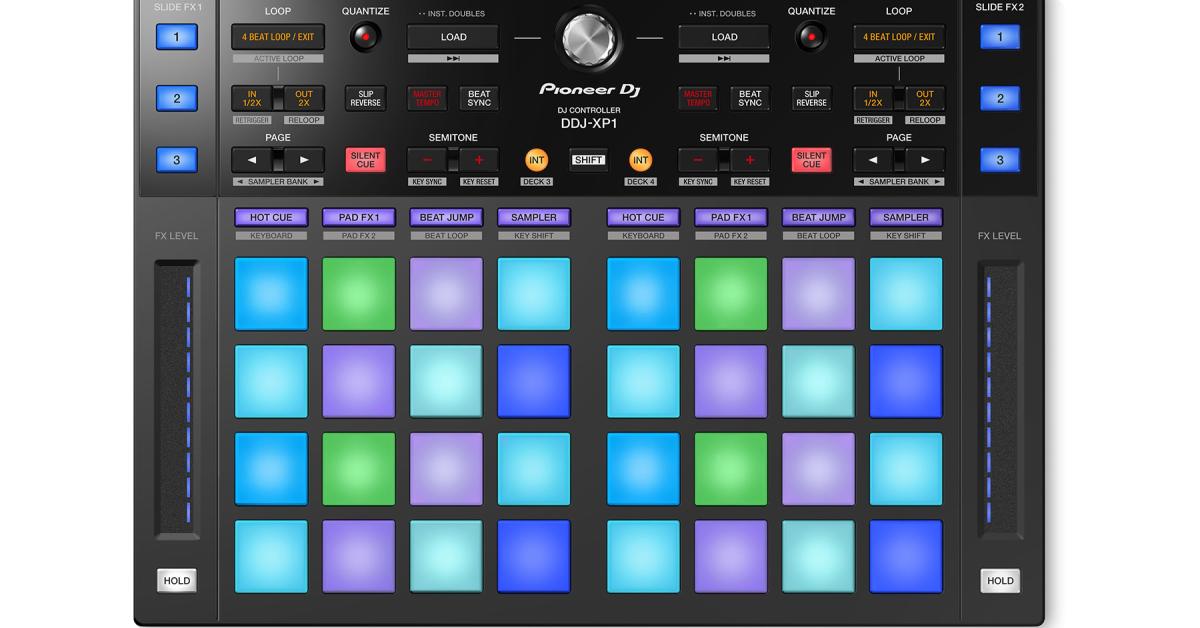Tap left deck top-row pad under HOT CUE

point(271,294)
